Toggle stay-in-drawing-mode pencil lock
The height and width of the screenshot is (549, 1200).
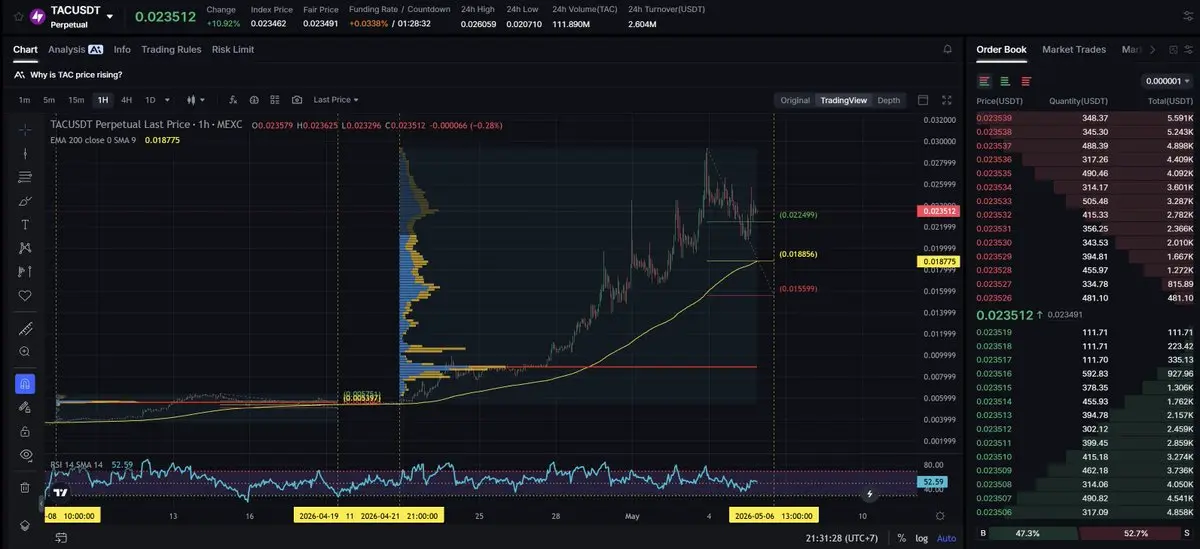tap(25, 407)
